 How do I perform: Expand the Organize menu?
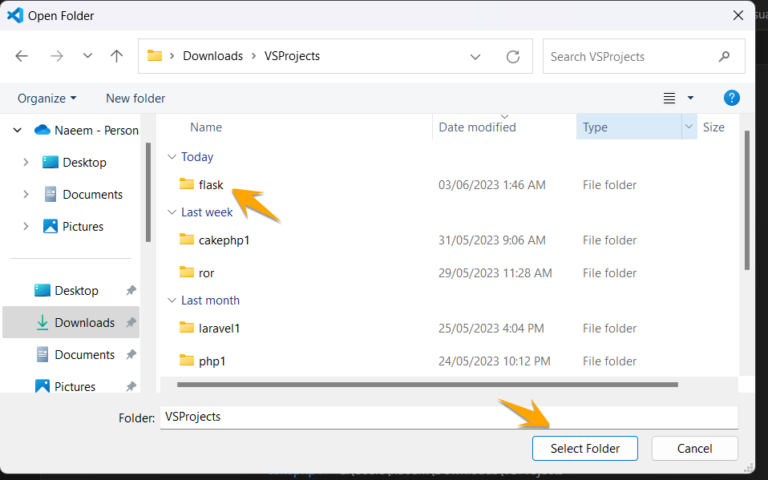point(47,98)
